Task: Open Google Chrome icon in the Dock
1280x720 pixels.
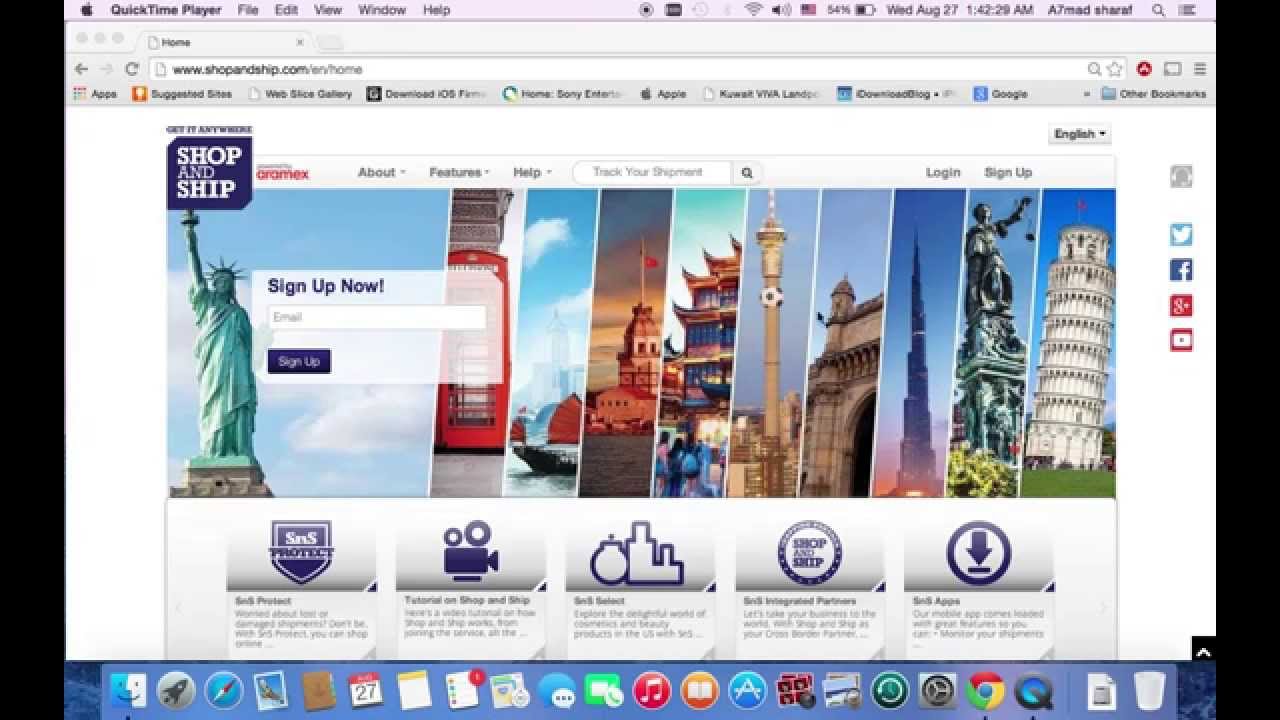Action: 985,691
